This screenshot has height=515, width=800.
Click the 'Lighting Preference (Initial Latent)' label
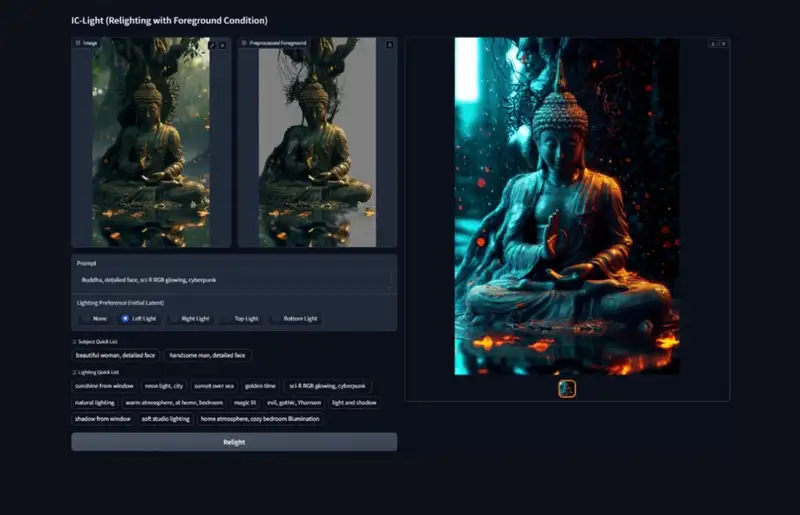pyautogui.click(x=120, y=303)
